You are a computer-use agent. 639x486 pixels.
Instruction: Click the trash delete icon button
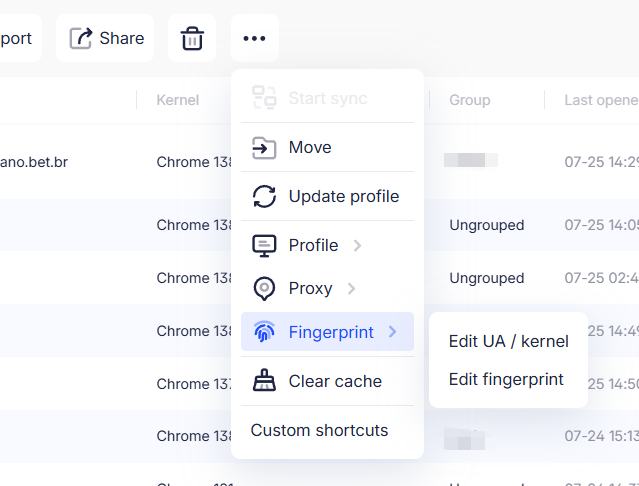(192, 38)
